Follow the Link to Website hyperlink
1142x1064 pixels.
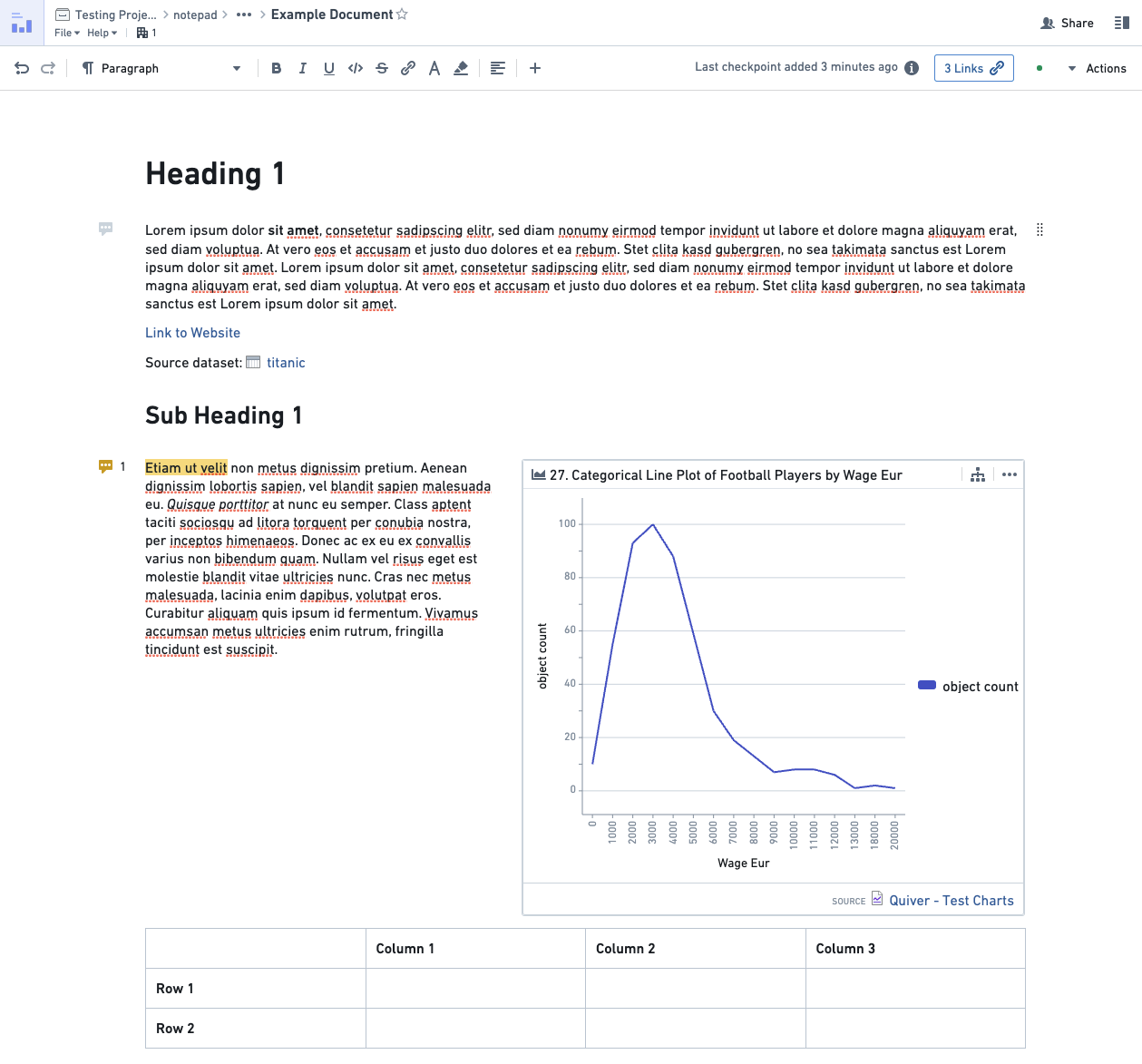click(x=192, y=333)
